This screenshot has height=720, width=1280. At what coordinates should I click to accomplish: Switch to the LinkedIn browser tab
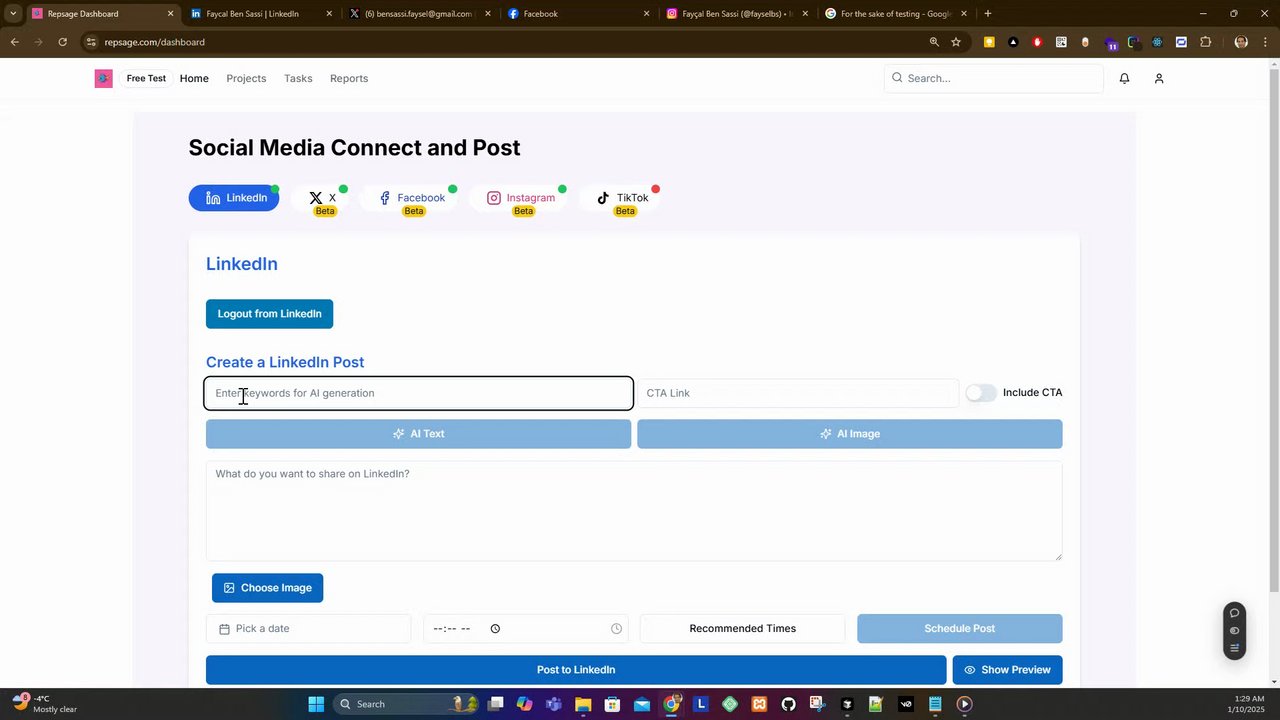[x=260, y=14]
